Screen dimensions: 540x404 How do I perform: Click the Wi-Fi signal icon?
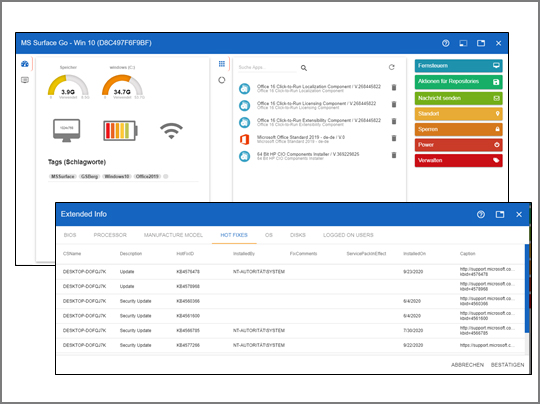tap(171, 131)
